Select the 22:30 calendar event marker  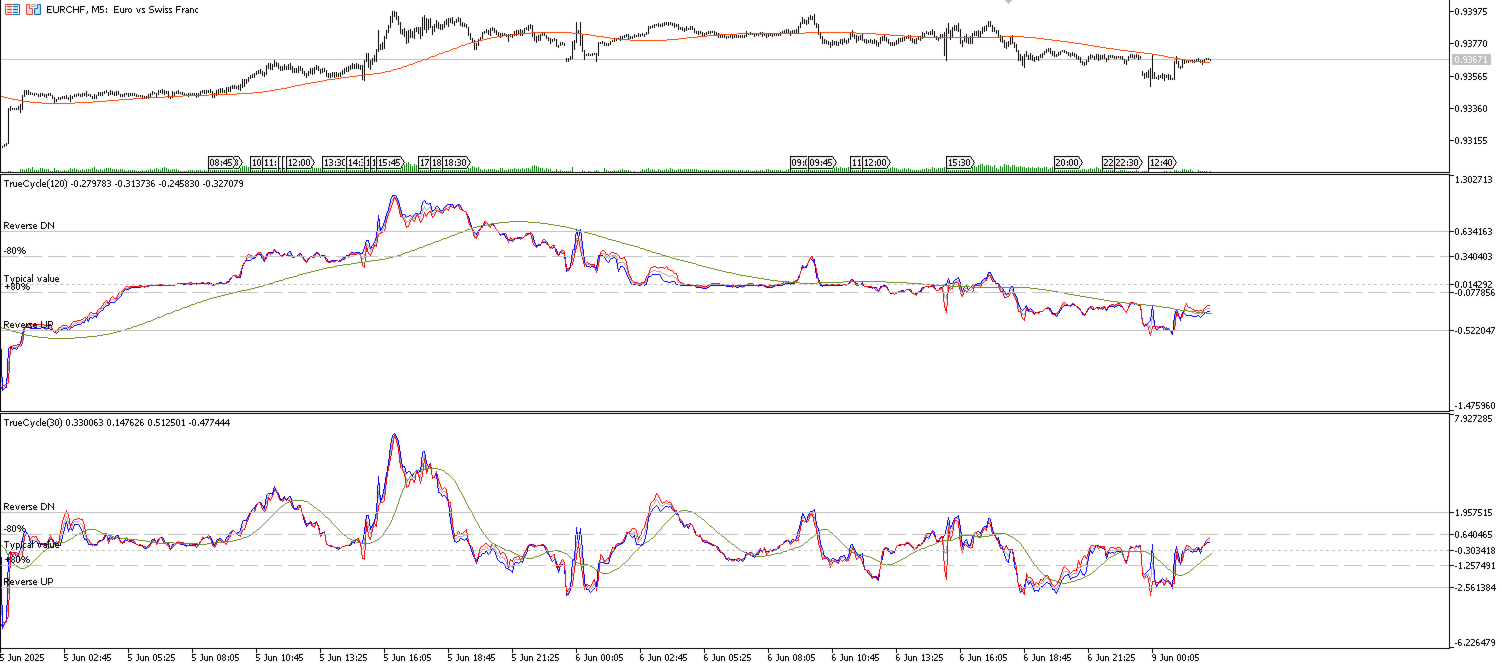[1129, 162]
